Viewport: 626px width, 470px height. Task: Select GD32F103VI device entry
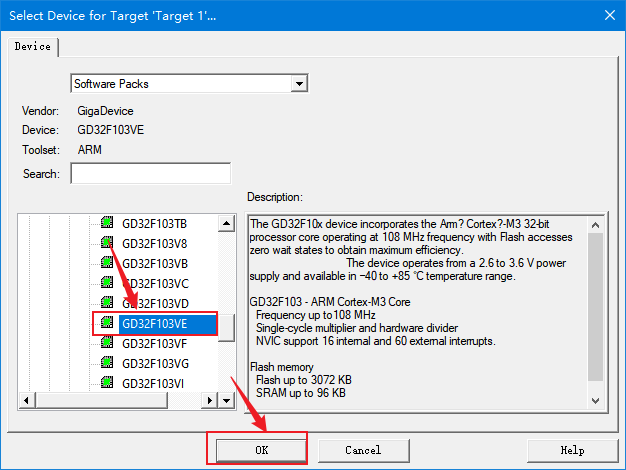(153, 383)
